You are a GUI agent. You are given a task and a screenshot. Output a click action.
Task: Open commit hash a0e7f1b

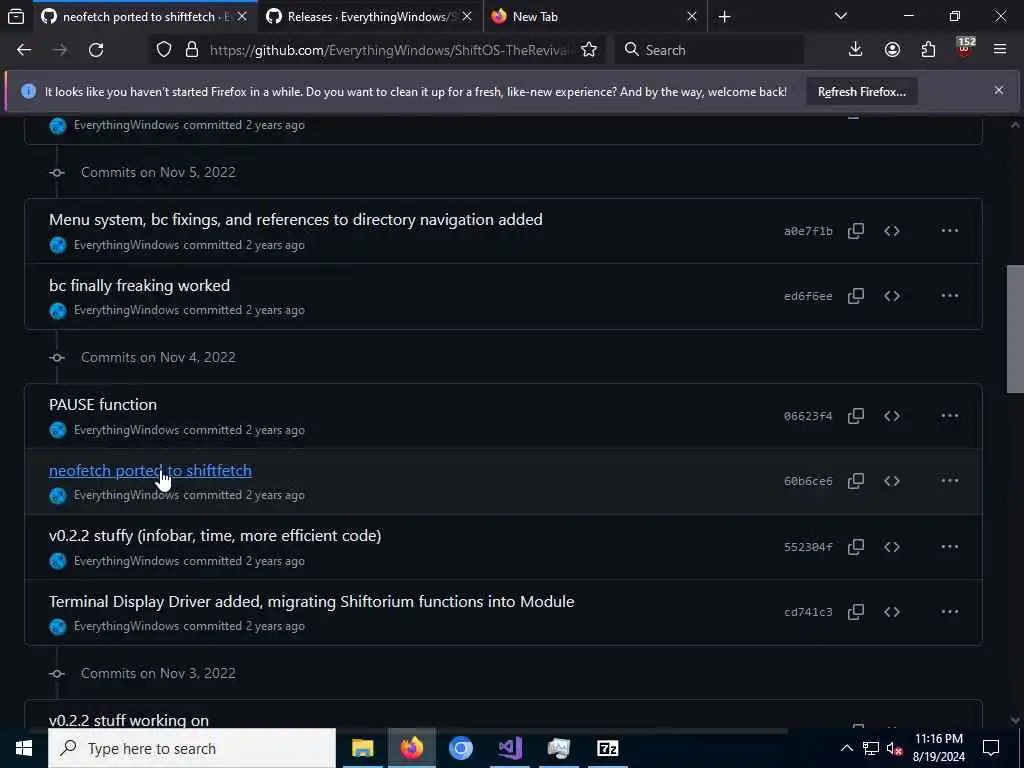pyautogui.click(x=808, y=231)
